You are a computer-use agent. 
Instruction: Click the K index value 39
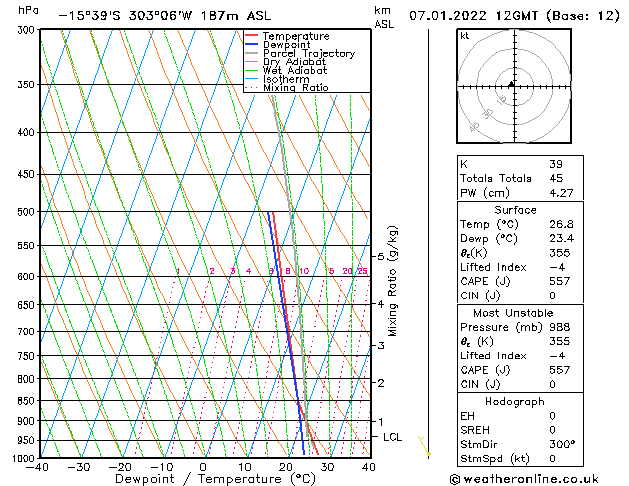[x=556, y=164]
